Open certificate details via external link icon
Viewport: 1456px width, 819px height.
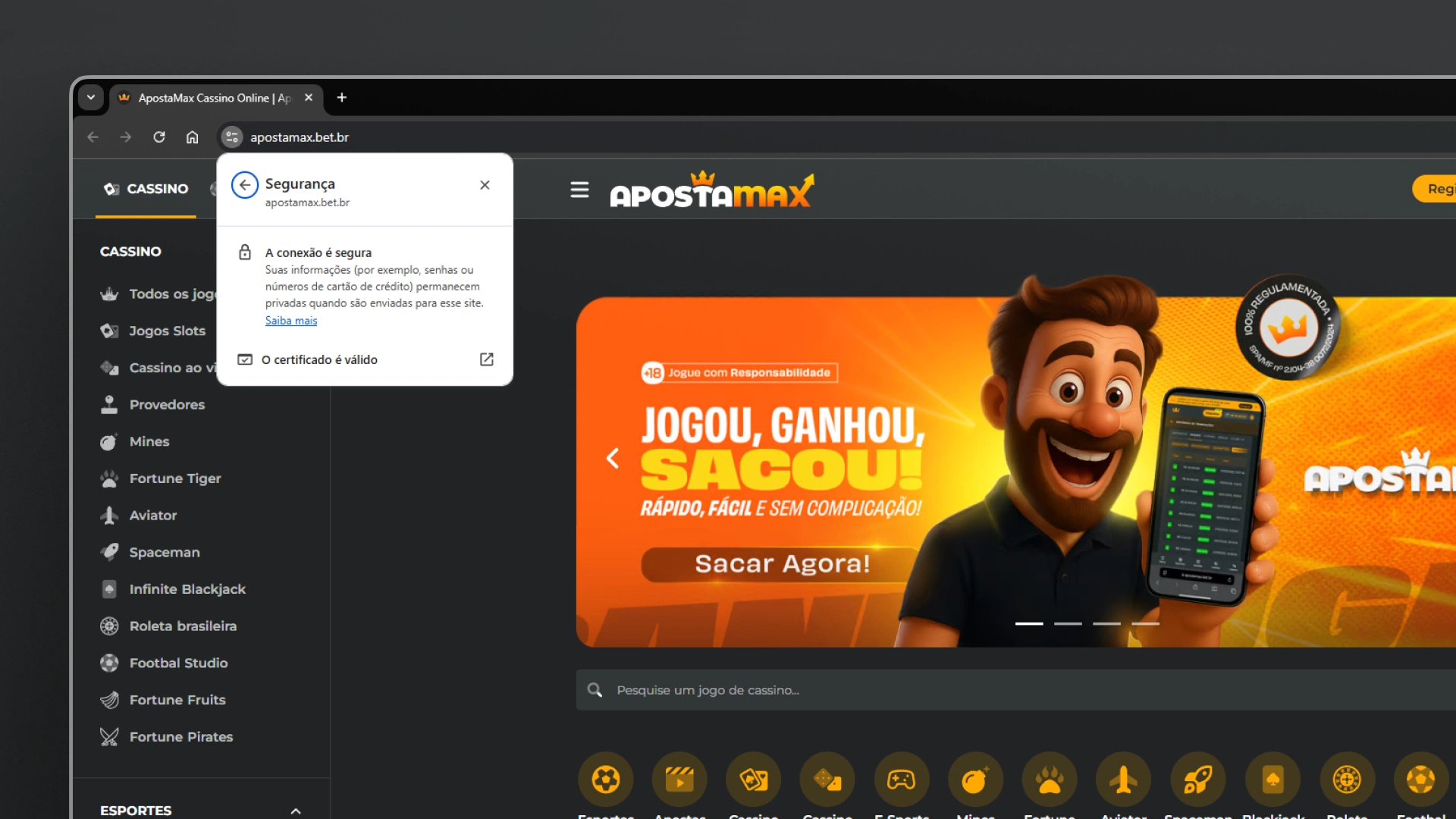487,359
